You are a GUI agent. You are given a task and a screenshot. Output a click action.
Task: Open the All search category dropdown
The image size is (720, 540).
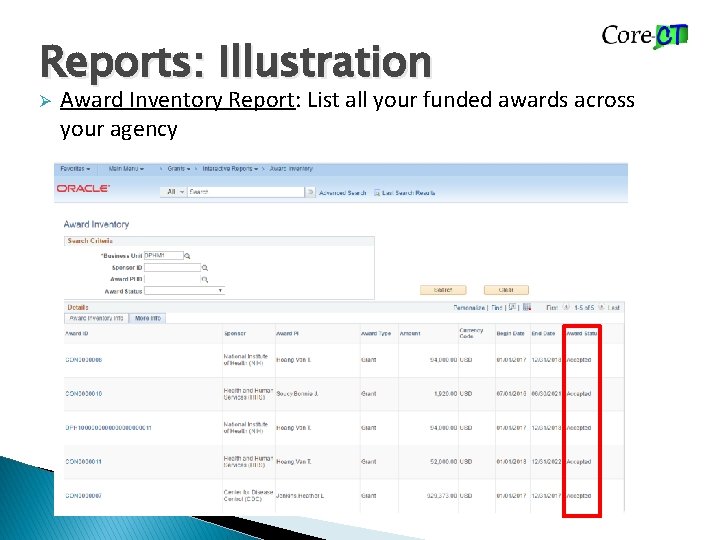tap(173, 191)
